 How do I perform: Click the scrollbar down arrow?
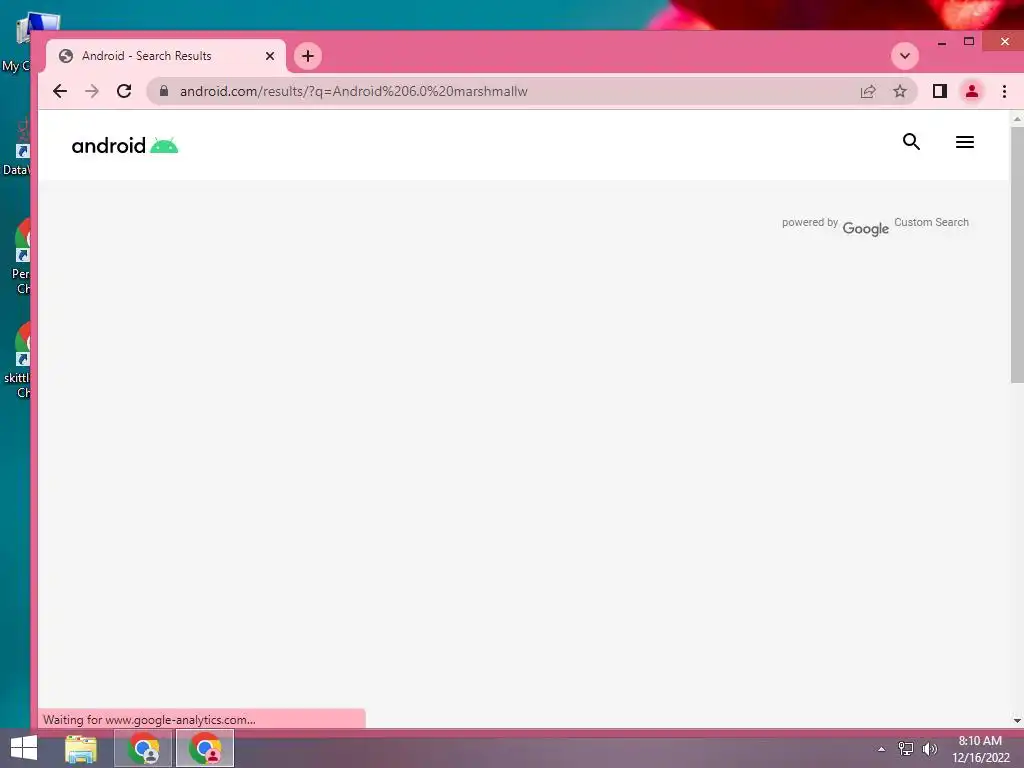point(1017,721)
